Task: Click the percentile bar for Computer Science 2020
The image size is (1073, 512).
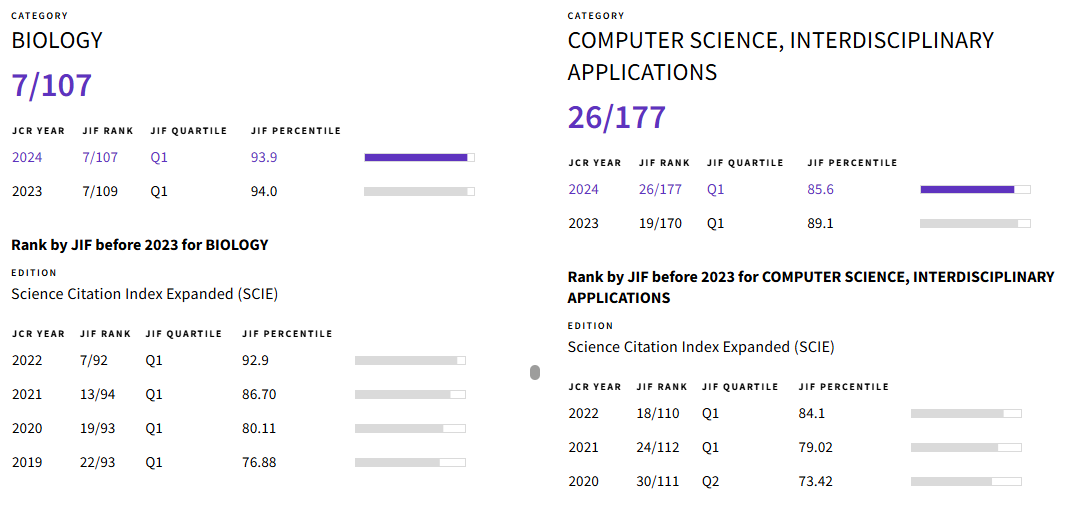Action: tap(965, 482)
